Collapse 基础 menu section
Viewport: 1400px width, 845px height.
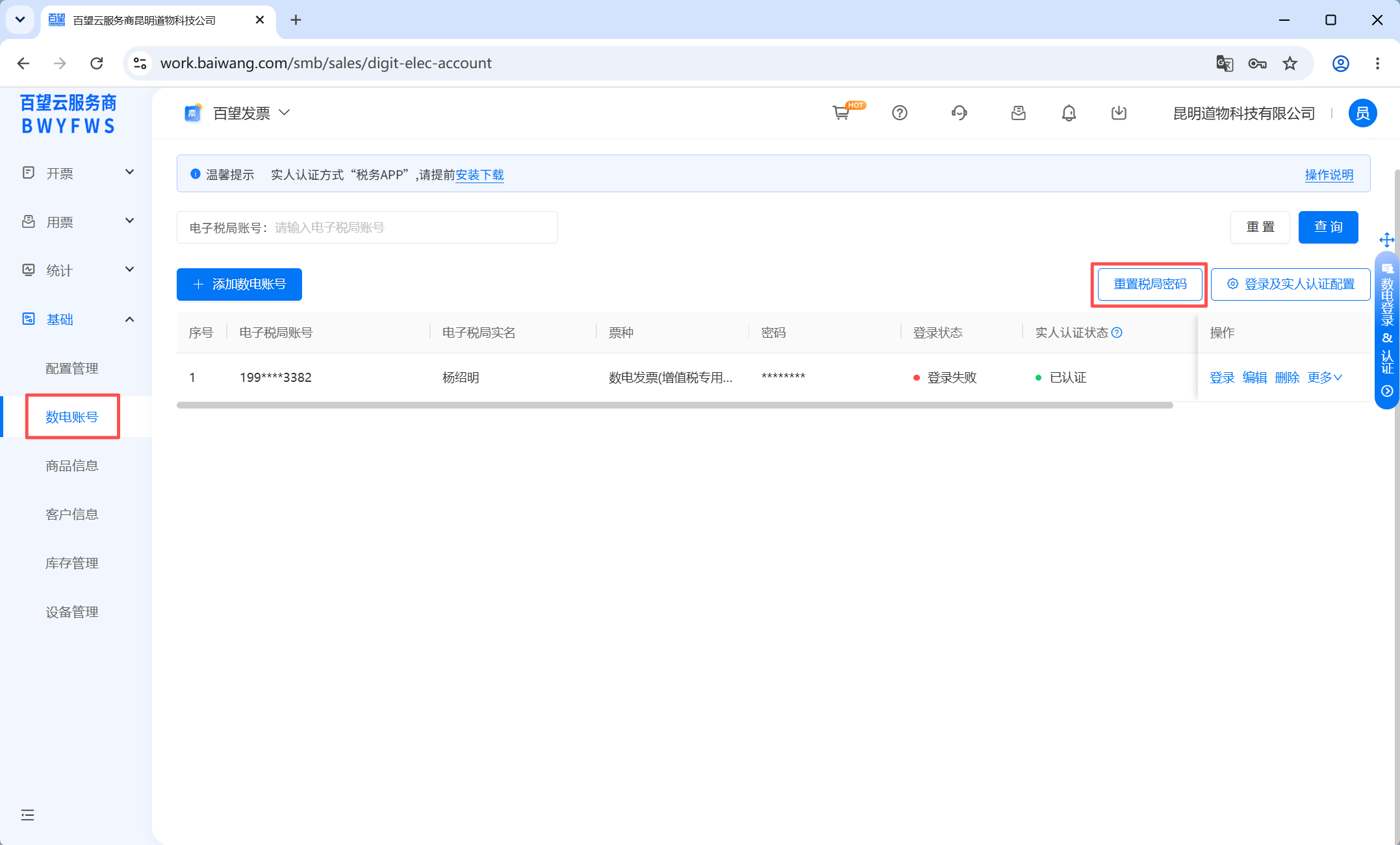76,319
